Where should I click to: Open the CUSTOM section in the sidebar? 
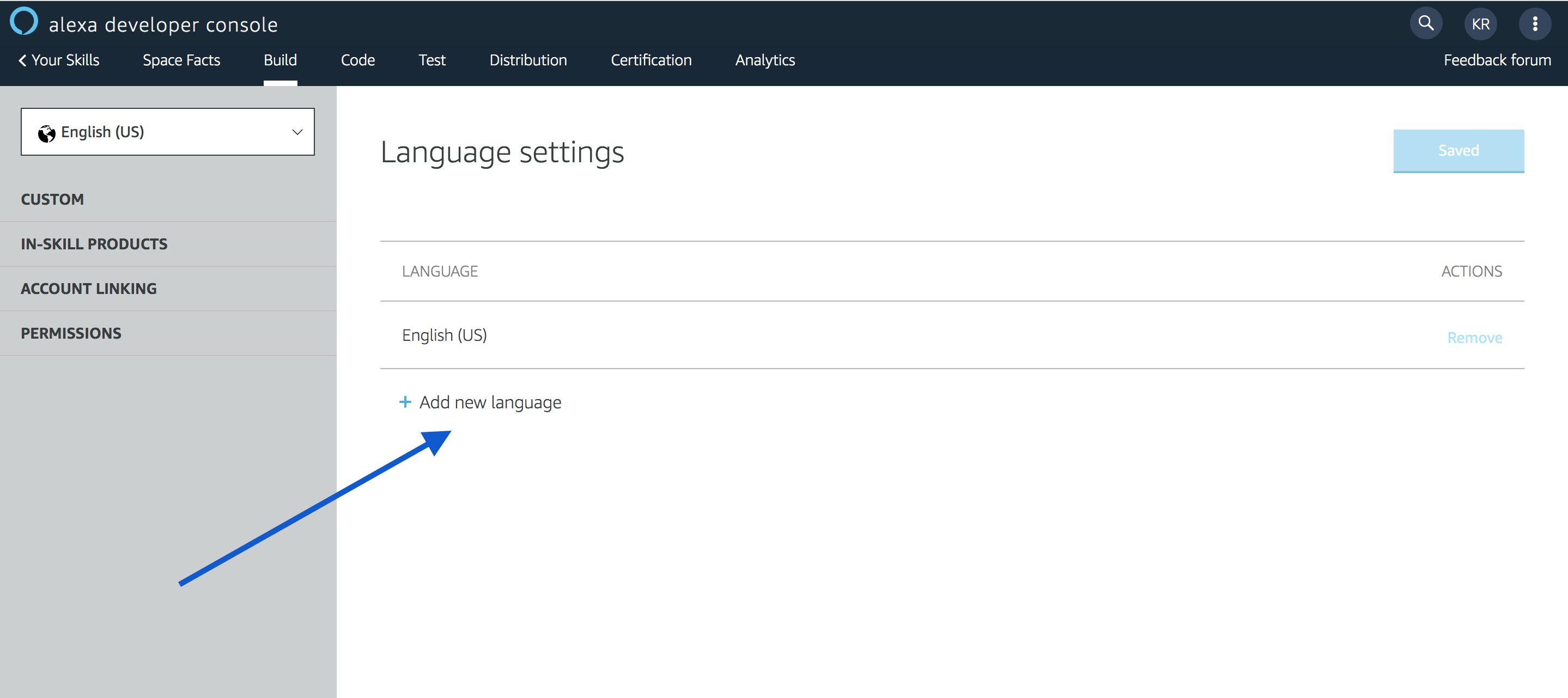click(52, 199)
